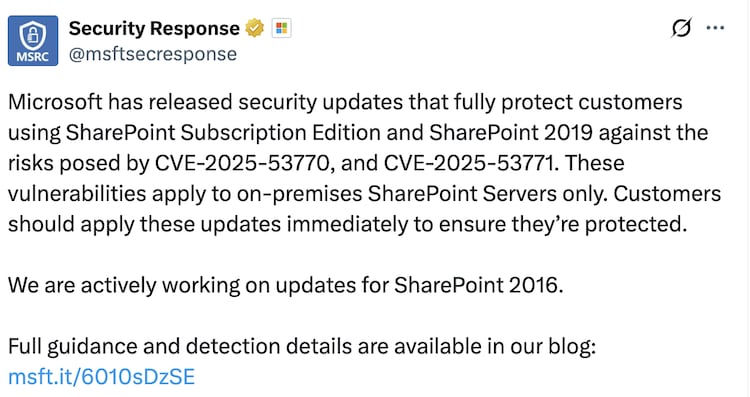Open the three-dot more options menu

(715, 28)
